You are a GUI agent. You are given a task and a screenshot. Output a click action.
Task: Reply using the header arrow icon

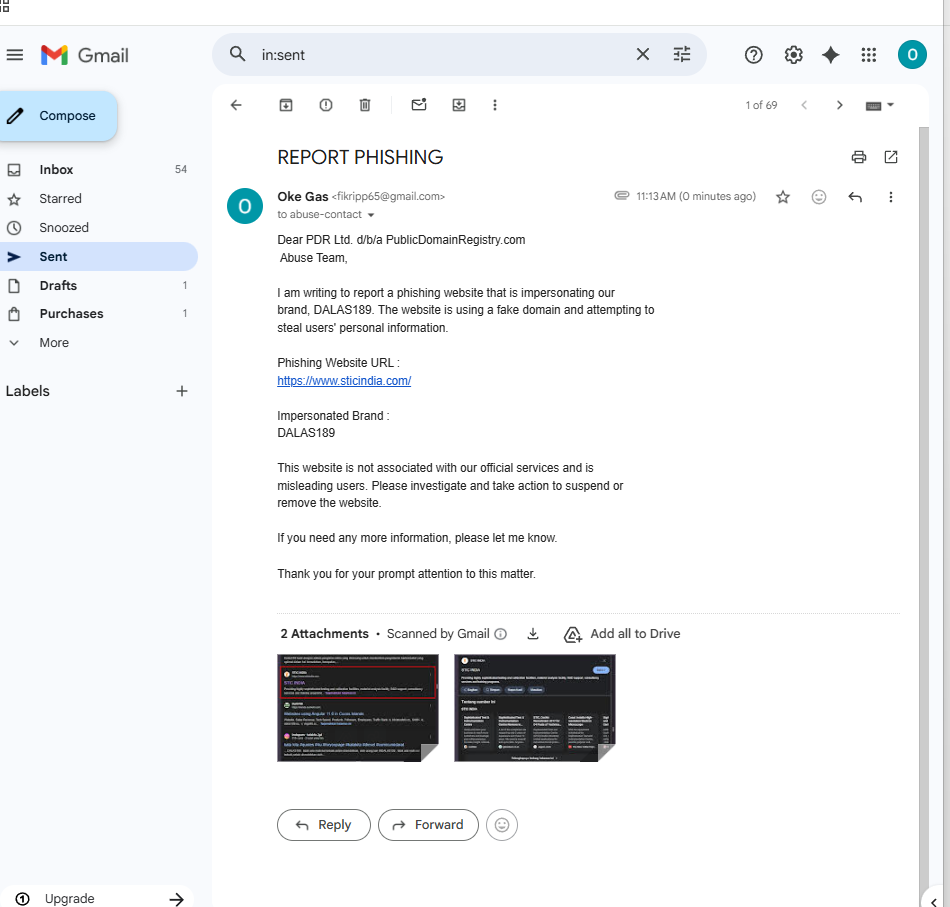click(855, 197)
